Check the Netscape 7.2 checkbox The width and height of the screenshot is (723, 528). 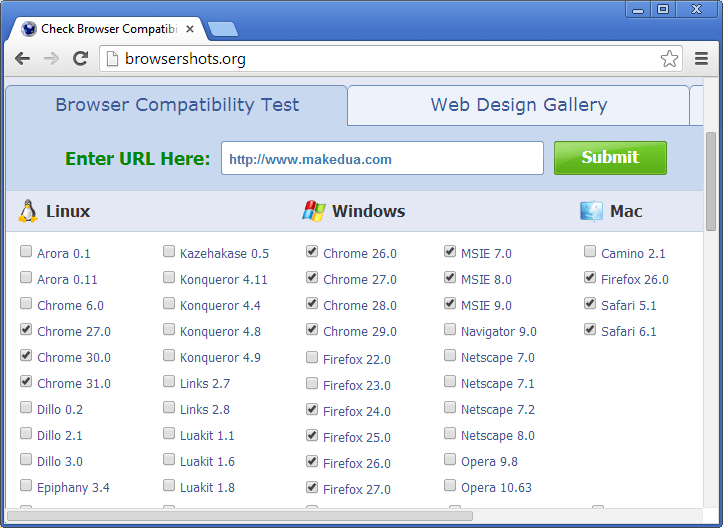450,408
